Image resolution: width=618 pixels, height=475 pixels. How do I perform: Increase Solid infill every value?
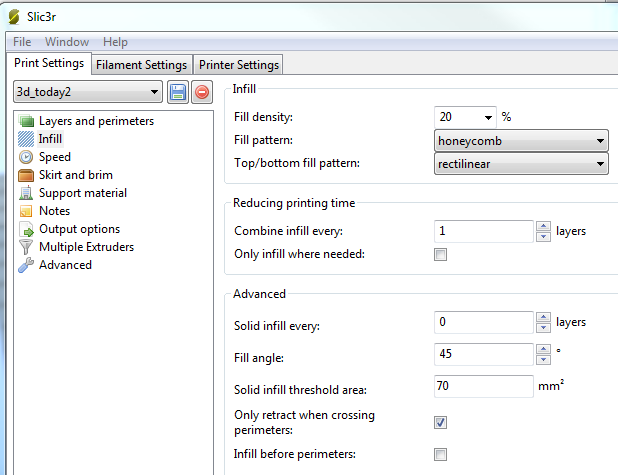click(543, 317)
